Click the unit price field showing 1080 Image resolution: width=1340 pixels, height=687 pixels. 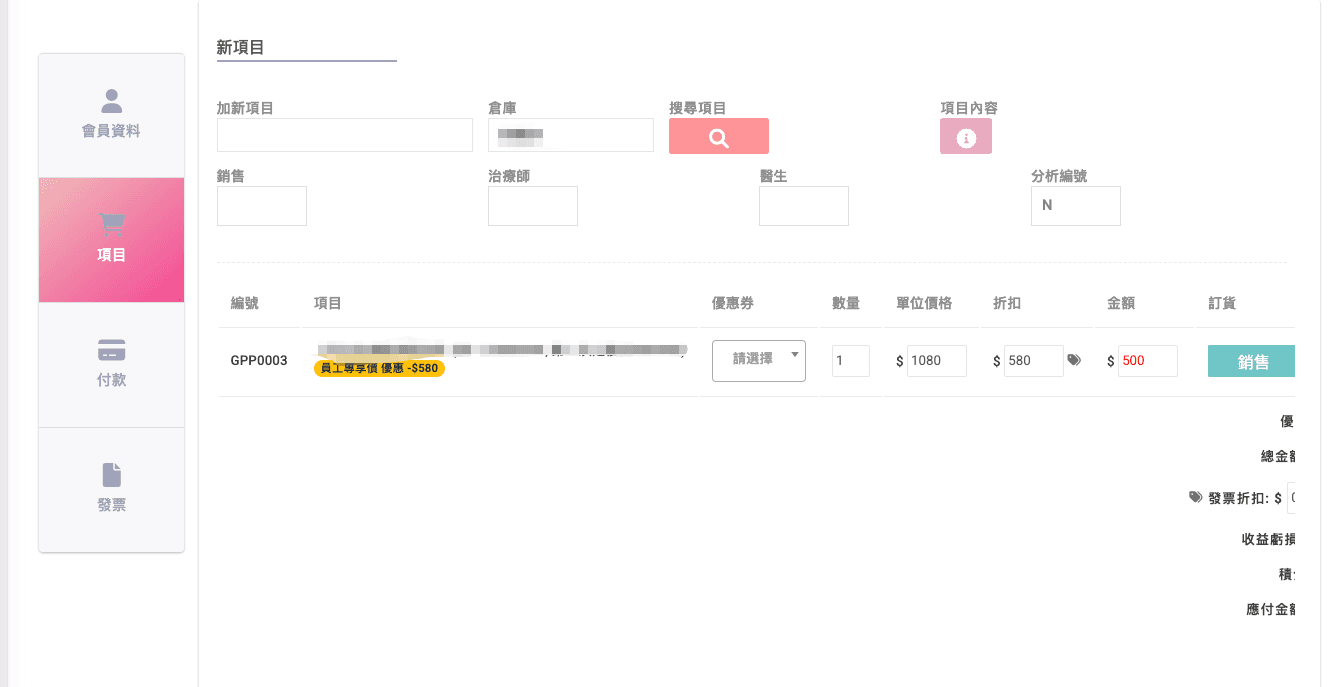click(936, 361)
